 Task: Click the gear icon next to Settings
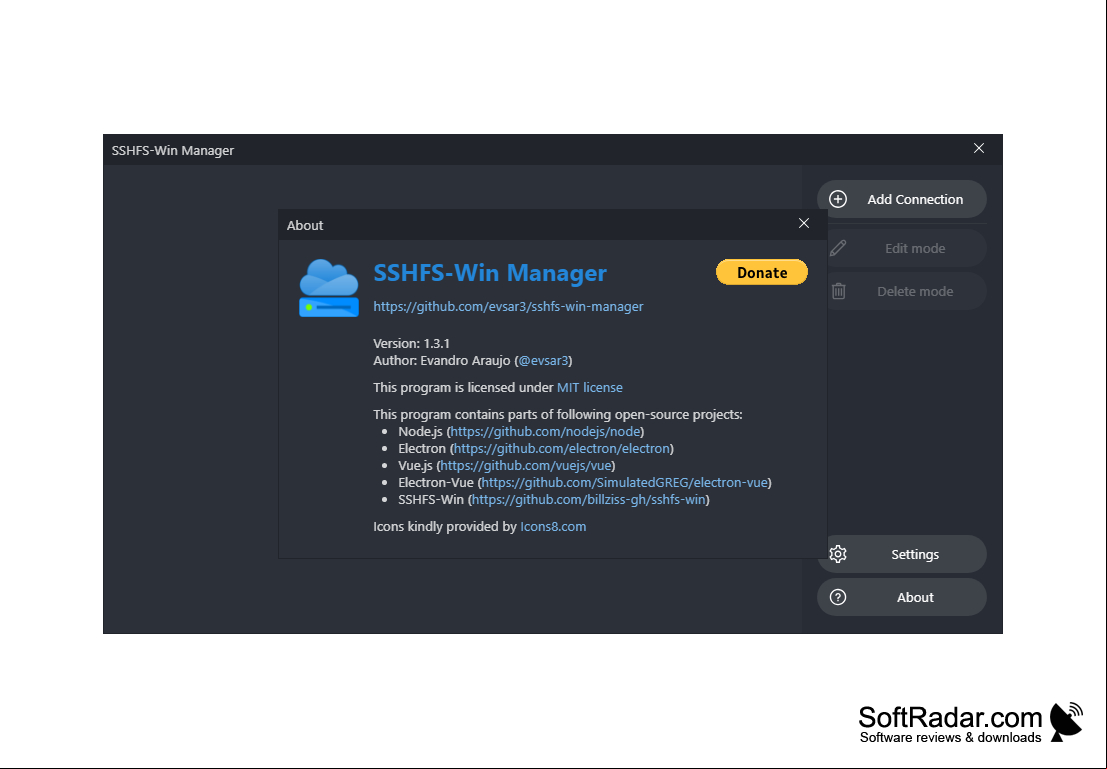838,554
